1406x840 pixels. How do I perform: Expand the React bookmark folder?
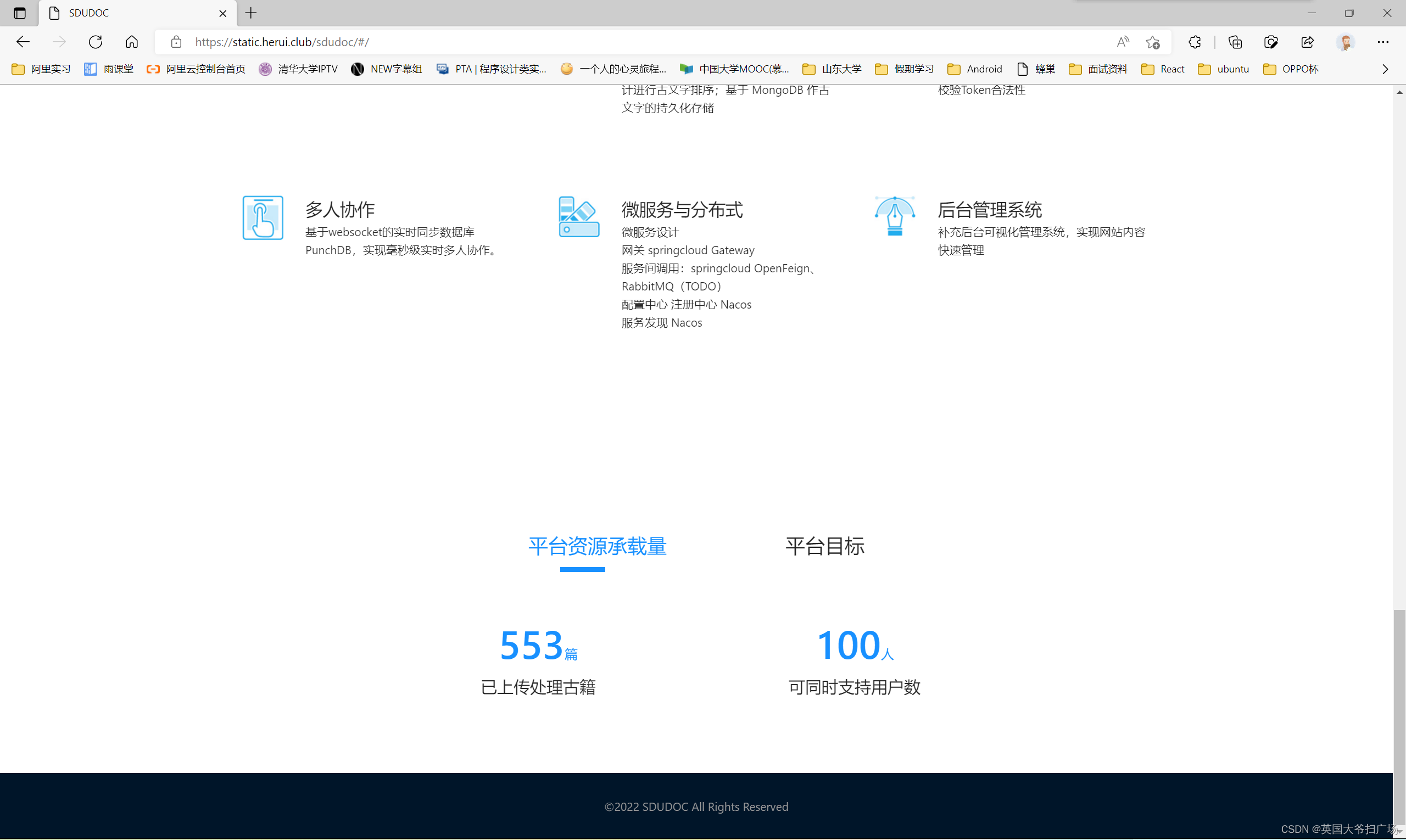pos(1163,69)
